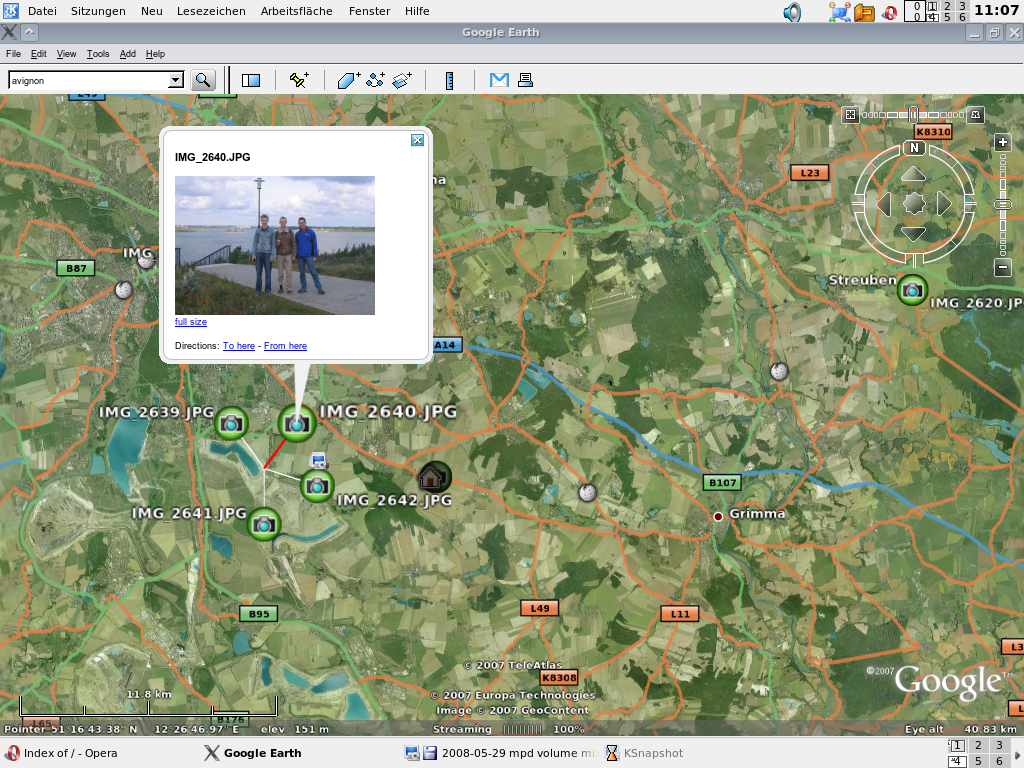Click the center star of navigation control
This screenshot has width=1024, height=768.
coord(914,204)
